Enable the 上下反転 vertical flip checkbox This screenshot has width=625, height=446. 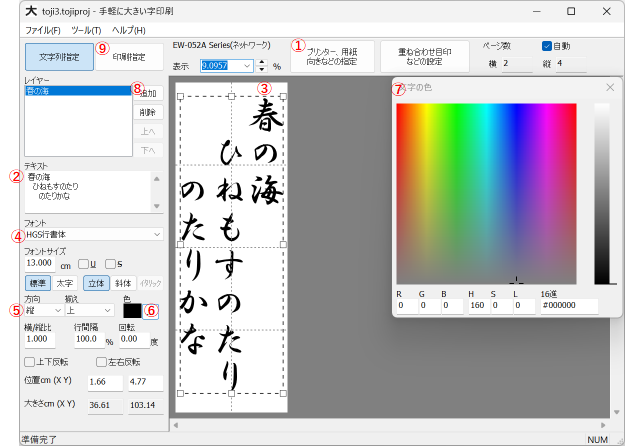point(29,361)
